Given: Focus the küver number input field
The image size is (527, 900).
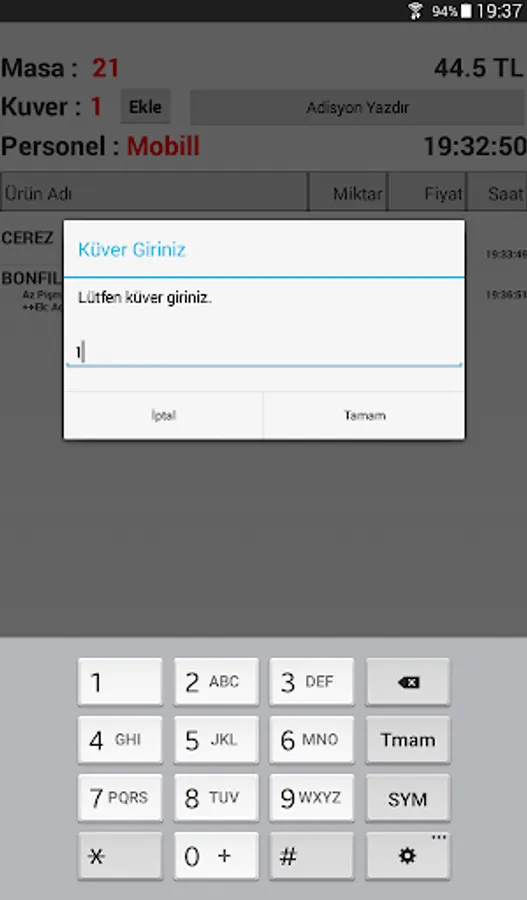Looking at the screenshot, I should (264, 352).
